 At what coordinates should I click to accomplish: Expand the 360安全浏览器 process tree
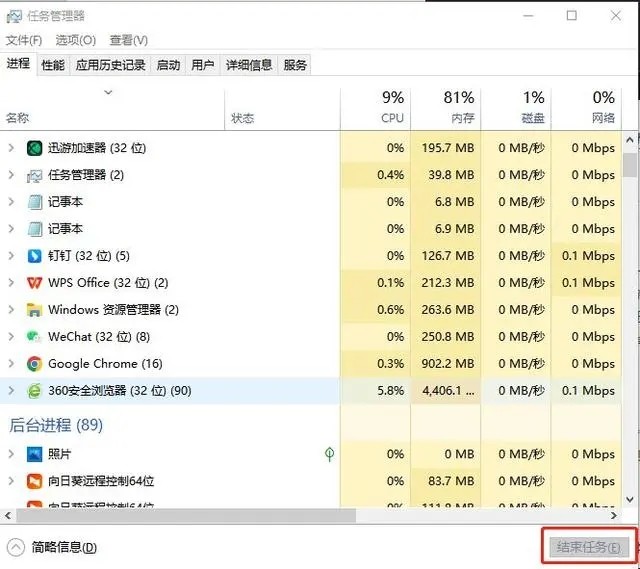pos(12,391)
